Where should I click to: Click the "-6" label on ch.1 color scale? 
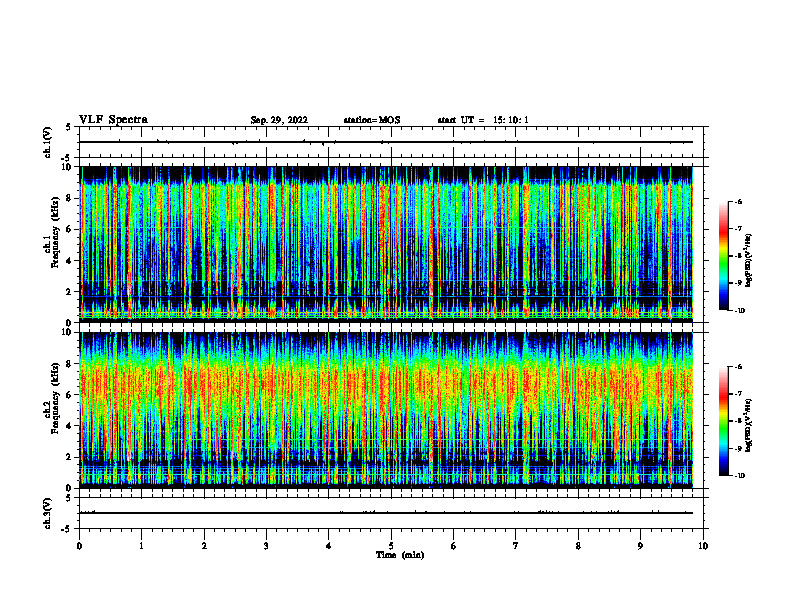(739, 201)
